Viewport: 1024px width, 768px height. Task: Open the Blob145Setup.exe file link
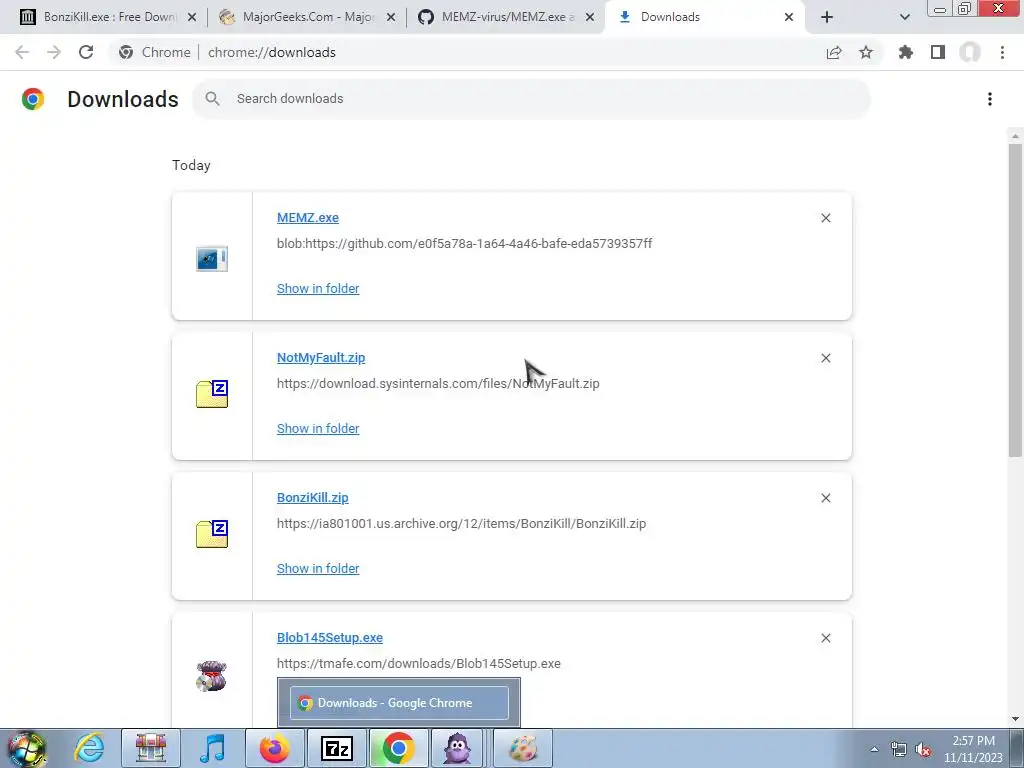329,637
